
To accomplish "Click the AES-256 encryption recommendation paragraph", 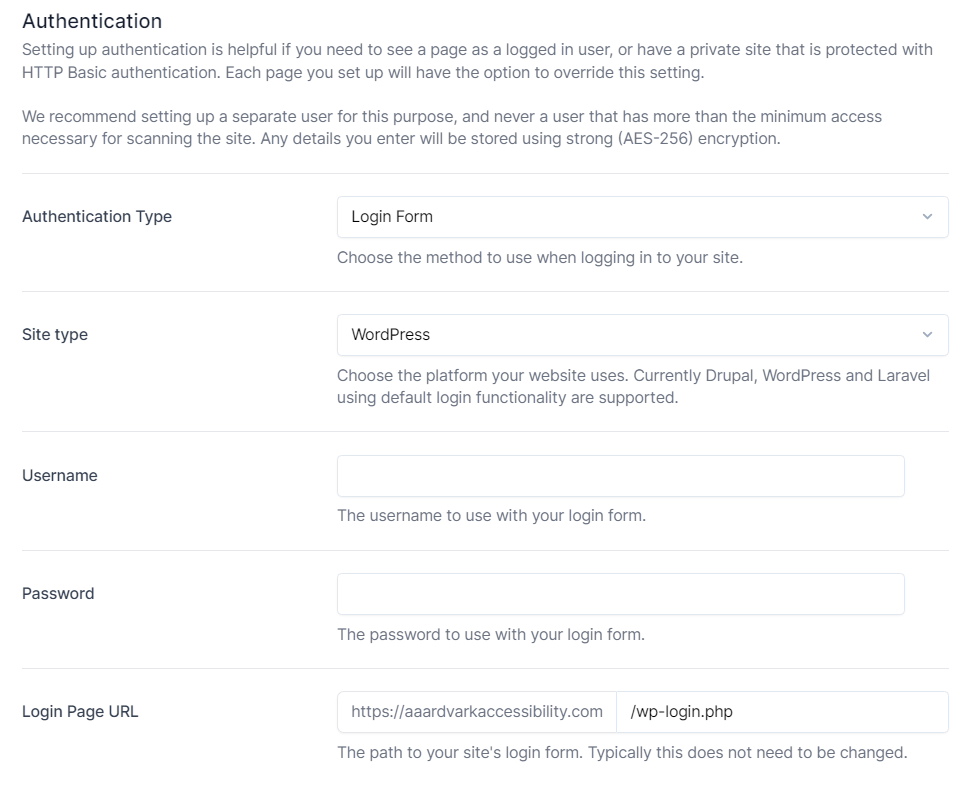I will point(452,128).
